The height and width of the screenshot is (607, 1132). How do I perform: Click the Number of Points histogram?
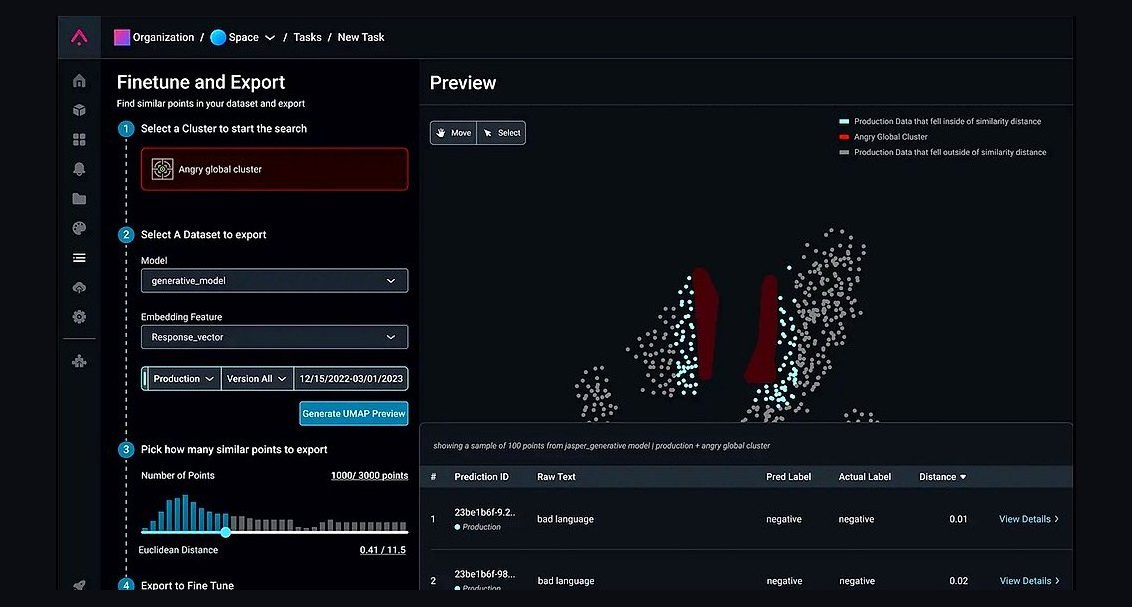pos(274,513)
